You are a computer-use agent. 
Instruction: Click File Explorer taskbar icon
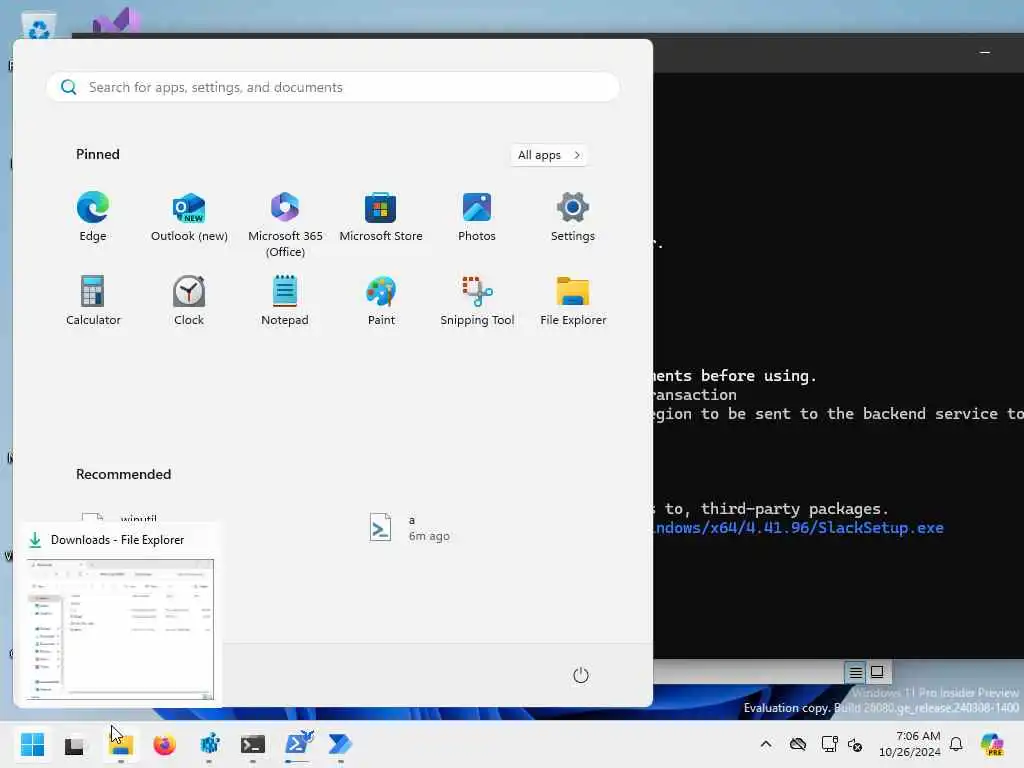[x=121, y=744]
